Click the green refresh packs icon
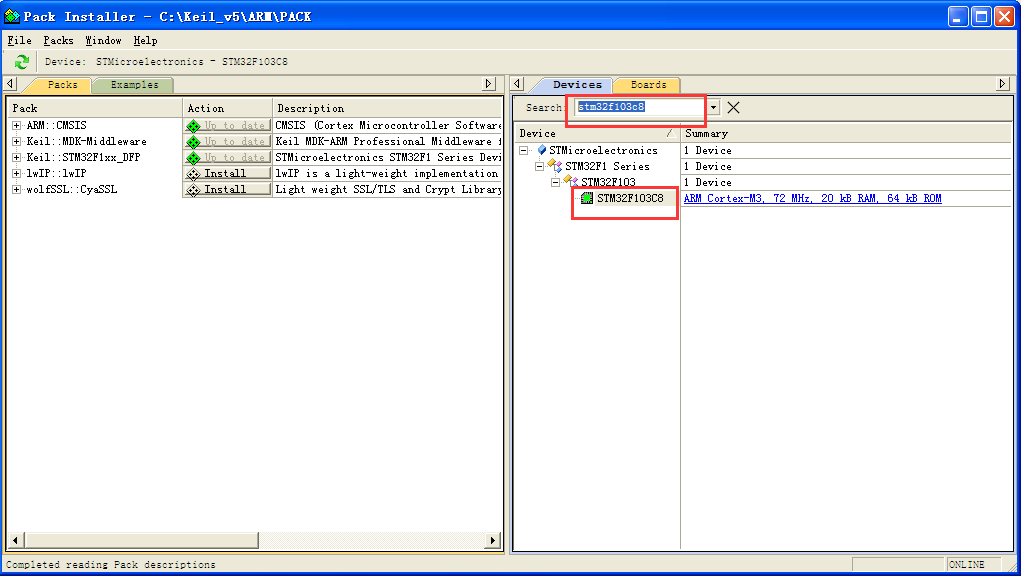Image resolution: width=1021 pixels, height=576 pixels. (x=21, y=62)
